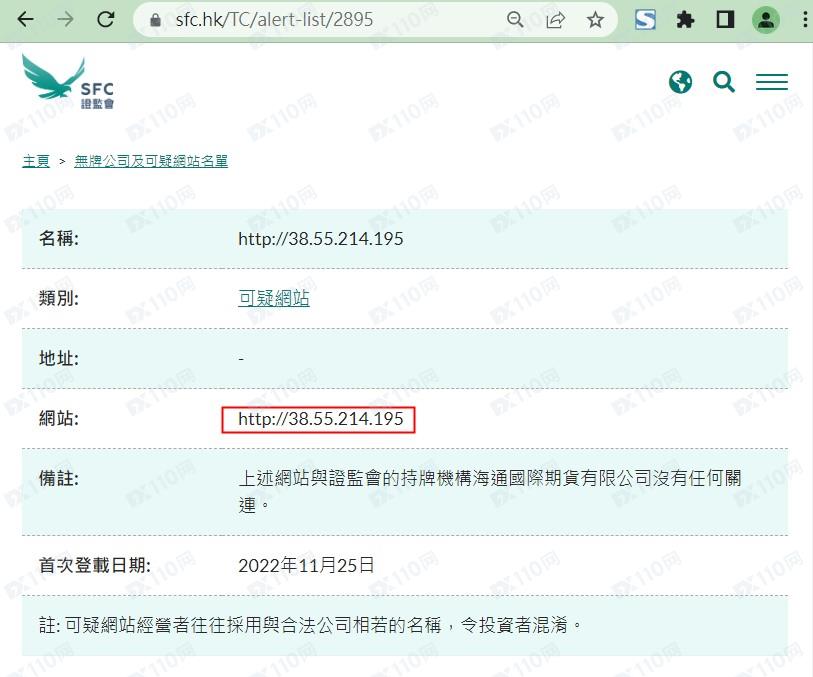Viewport: 813px width, 677px height.
Task: Toggle the browser side panel
Action: 725,20
